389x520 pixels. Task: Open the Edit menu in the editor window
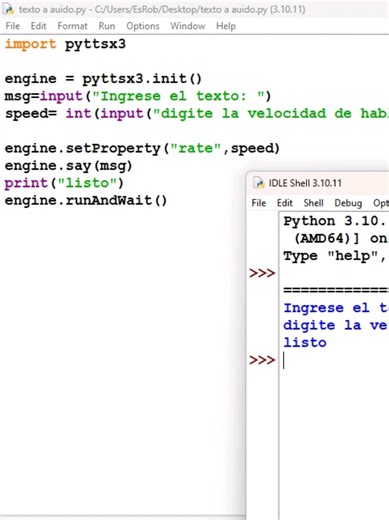[38, 26]
